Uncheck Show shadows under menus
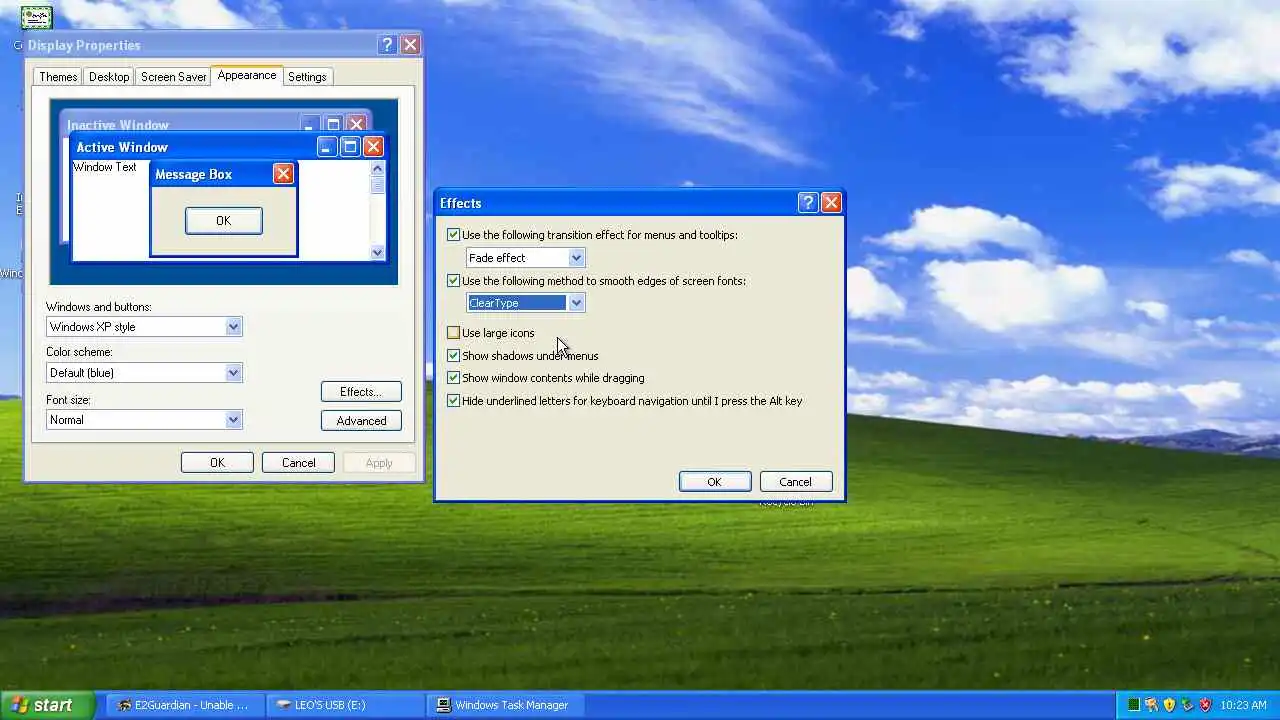Image resolution: width=1280 pixels, height=720 pixels. (454, 356)
